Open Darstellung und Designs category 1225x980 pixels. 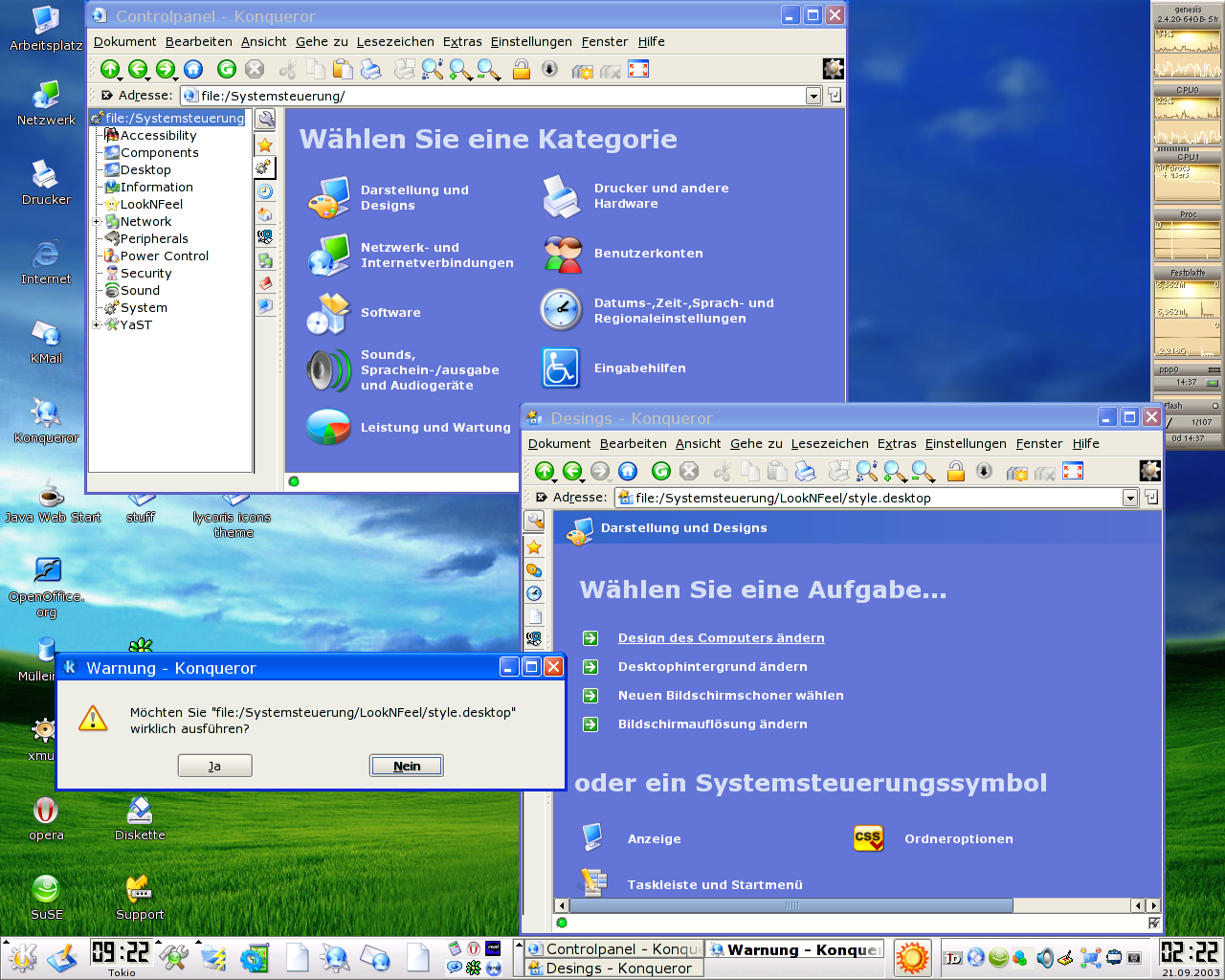pyautogui.click(x=390, y=197)
